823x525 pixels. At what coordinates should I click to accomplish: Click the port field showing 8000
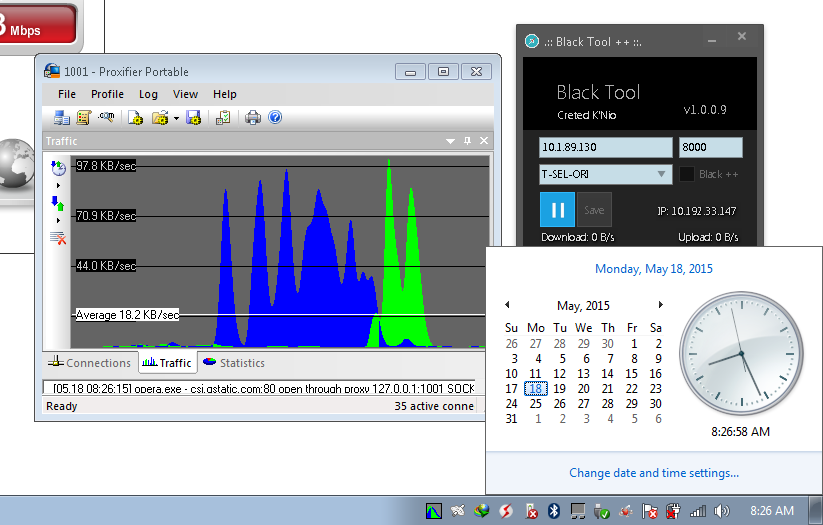click(711, 147)
